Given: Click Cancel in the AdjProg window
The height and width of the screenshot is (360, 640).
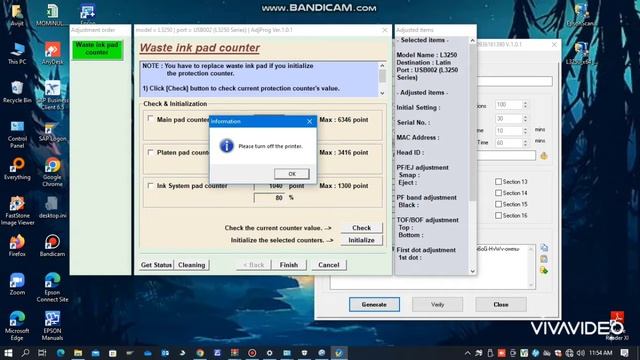Looking at the screenshot, I should pyautogui.click(x=329, y=265).
